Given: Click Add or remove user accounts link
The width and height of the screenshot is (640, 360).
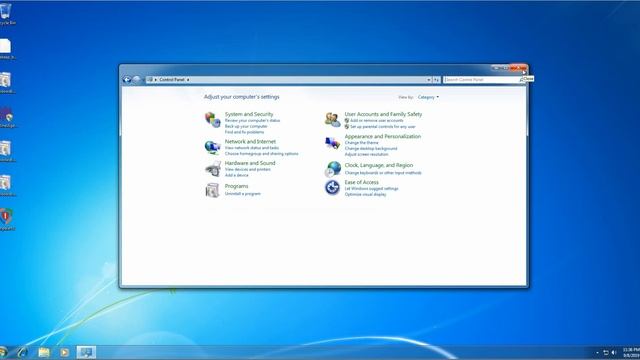Looking at the screenshot, I should 377,120.
